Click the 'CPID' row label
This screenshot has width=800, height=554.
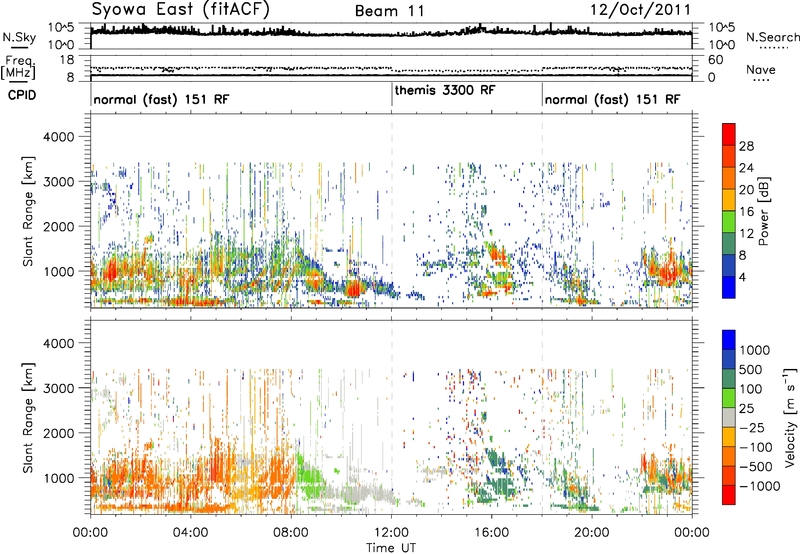click(22, 95)
